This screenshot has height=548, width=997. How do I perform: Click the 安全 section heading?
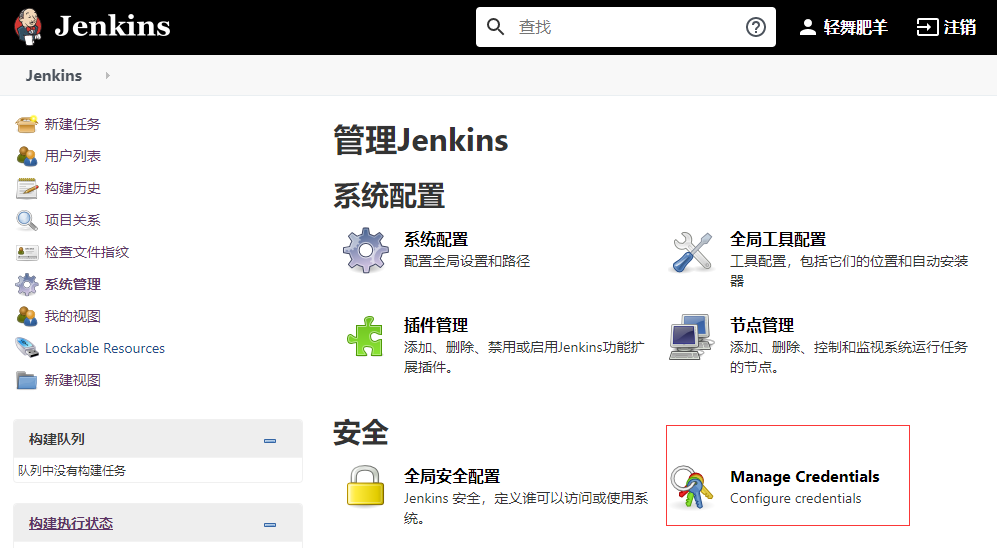point(361,433)
